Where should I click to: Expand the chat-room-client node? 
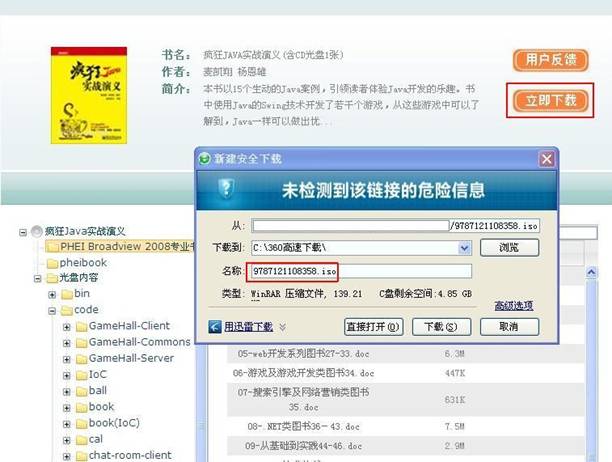pyautogui.click(x=67, y=457)
